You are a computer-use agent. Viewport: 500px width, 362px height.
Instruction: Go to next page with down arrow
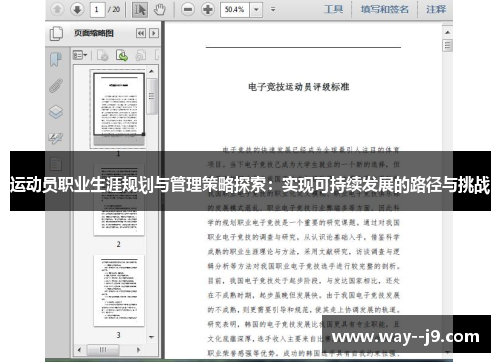[x=77, y=9]
